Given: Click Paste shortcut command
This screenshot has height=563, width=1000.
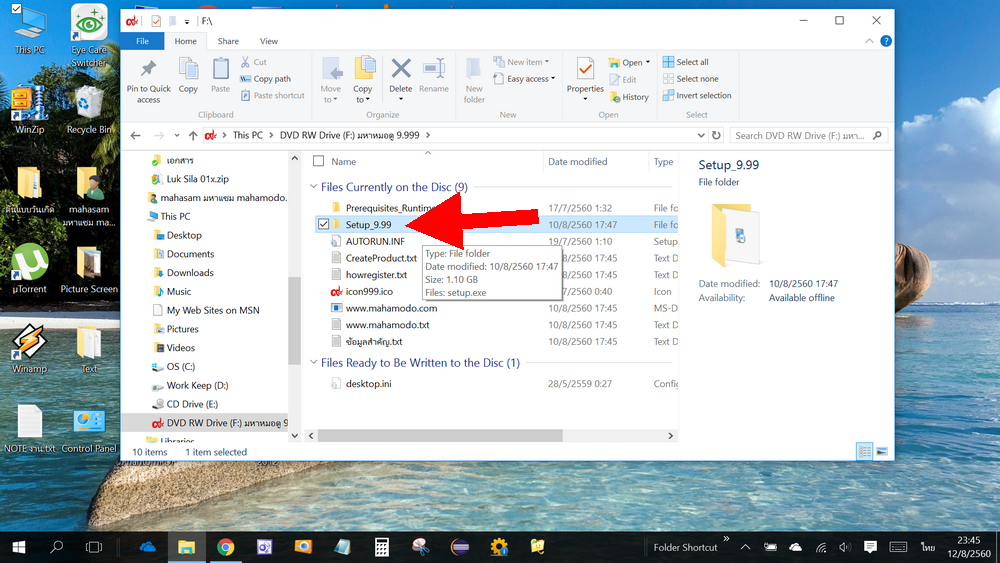Looking at the screenshot, I should 272,96.
